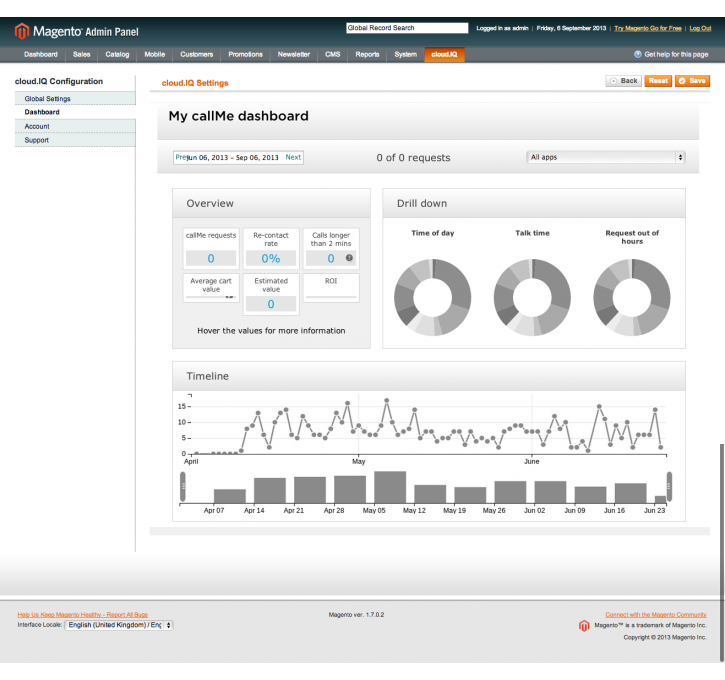Screen dimensions: 725x680
Task: Open the Reports menu
Action: (367, 55)
